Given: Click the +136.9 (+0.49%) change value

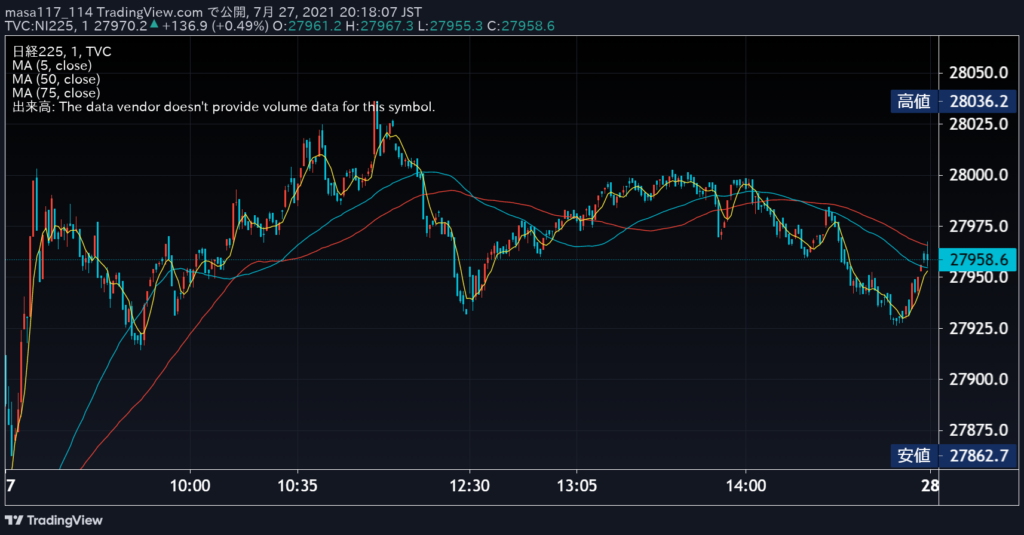Looking at the screenshot, I should [215, 26].
